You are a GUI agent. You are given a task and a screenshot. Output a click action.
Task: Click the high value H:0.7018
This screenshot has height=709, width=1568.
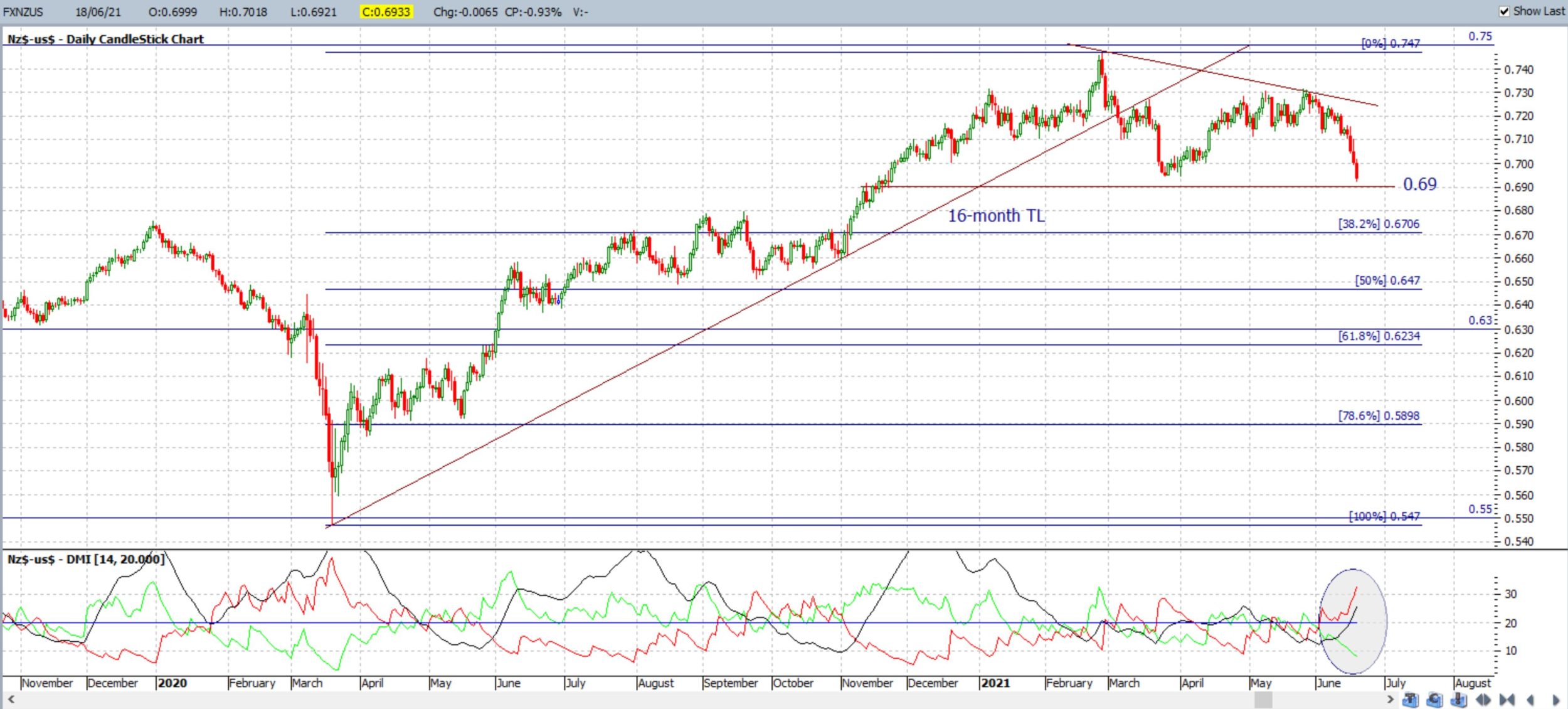pyautogui.click(x=243, y=12)
